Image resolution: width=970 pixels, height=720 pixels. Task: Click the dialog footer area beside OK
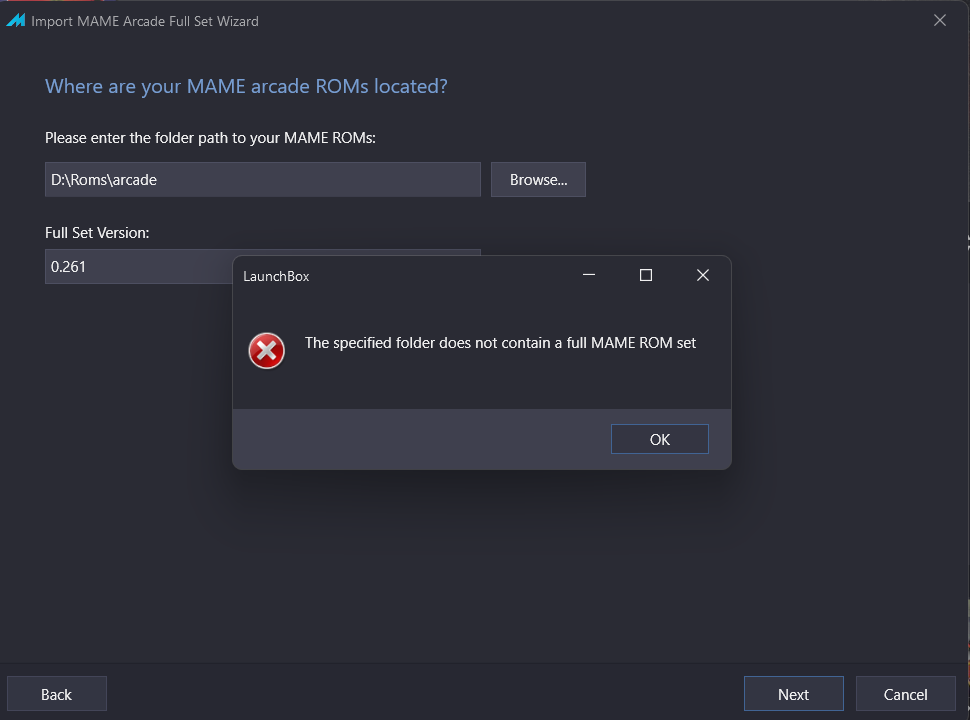(x=421, y=439)
